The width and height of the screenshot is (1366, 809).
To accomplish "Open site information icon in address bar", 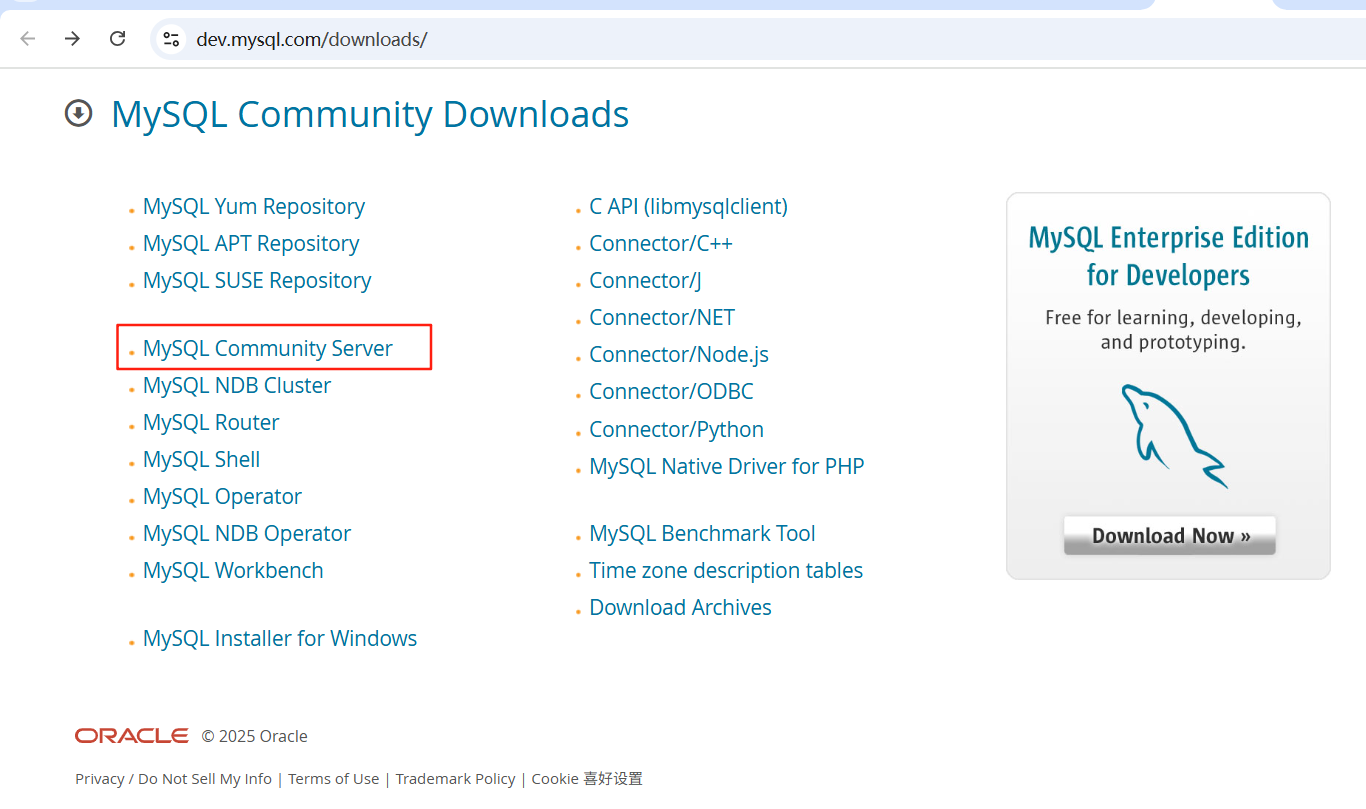I will coord(171,39).
